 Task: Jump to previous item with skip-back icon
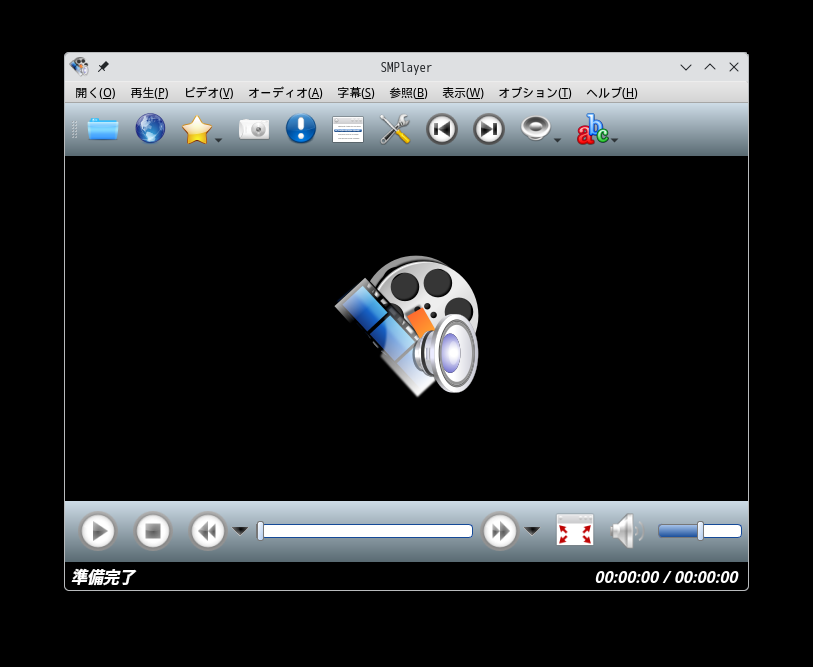pos(441,128)
